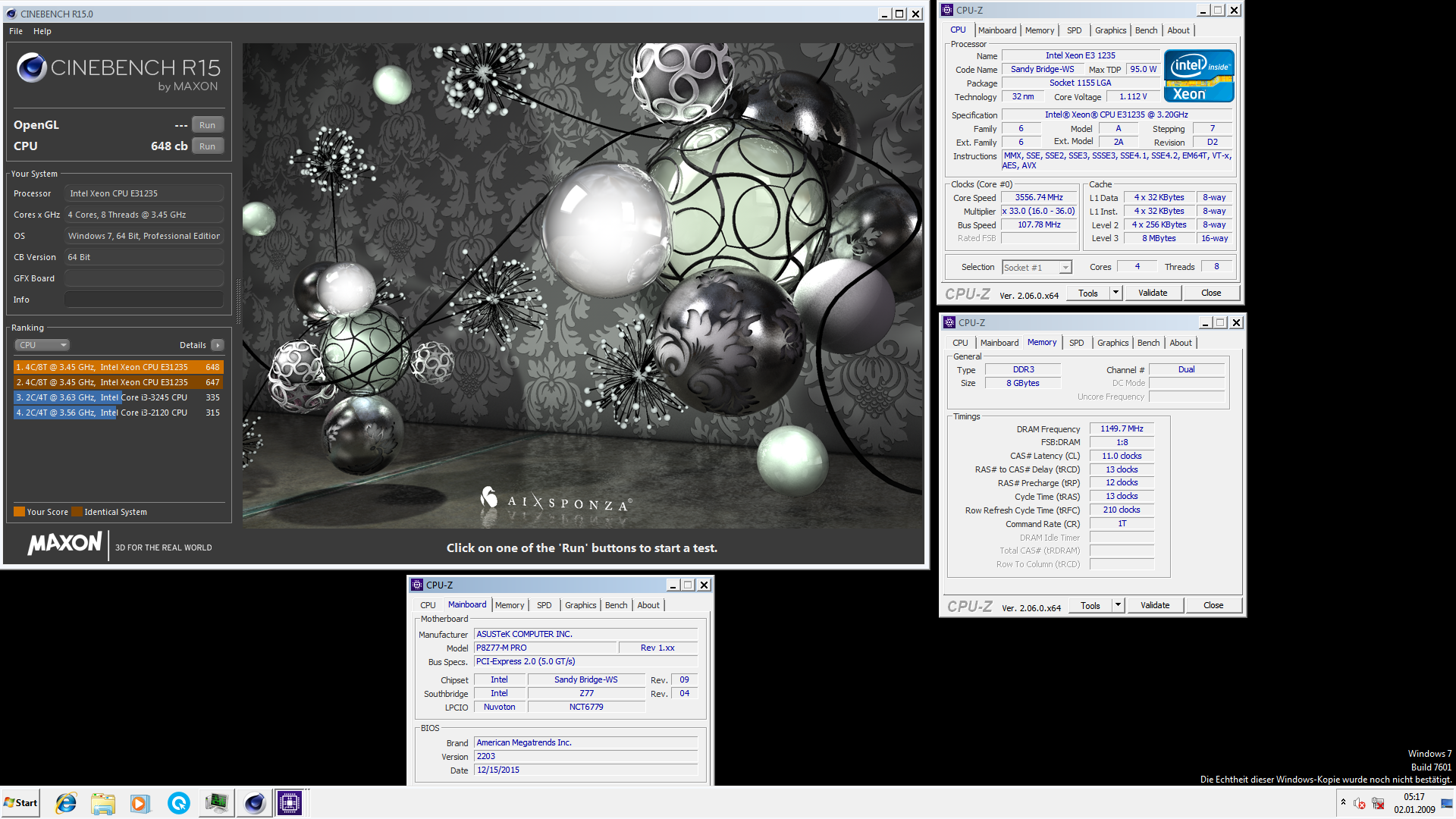Switch to CPU-Z via its purple taskbar icon
The width and height of the screenshot is (1456, 819).
[290, 802]
